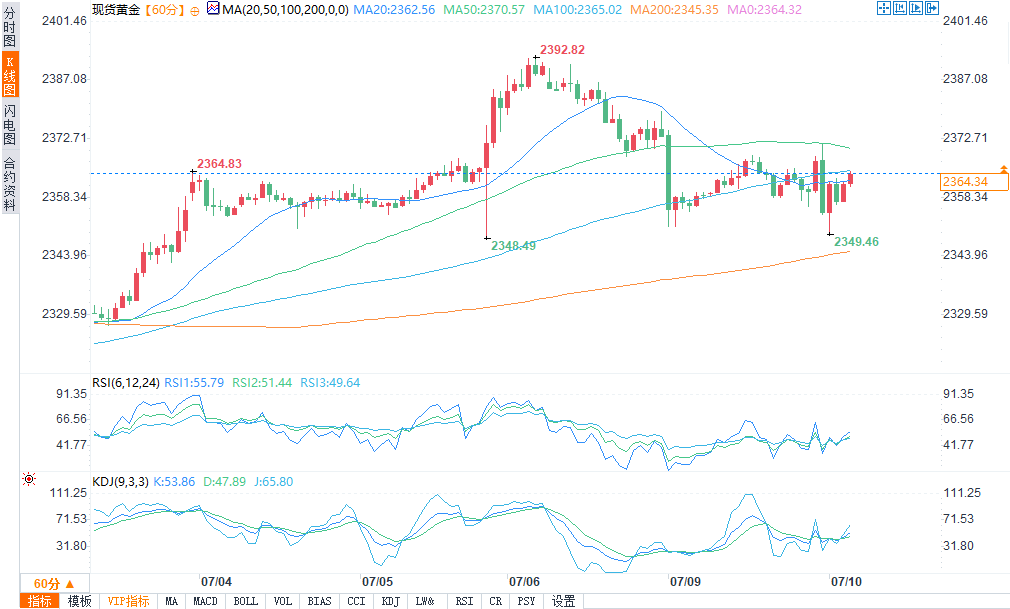Click the orange arrow on 2364.34 price tag
Image resolution: width=1010 pixels, height=609 pixels.
coord(1004,168)
